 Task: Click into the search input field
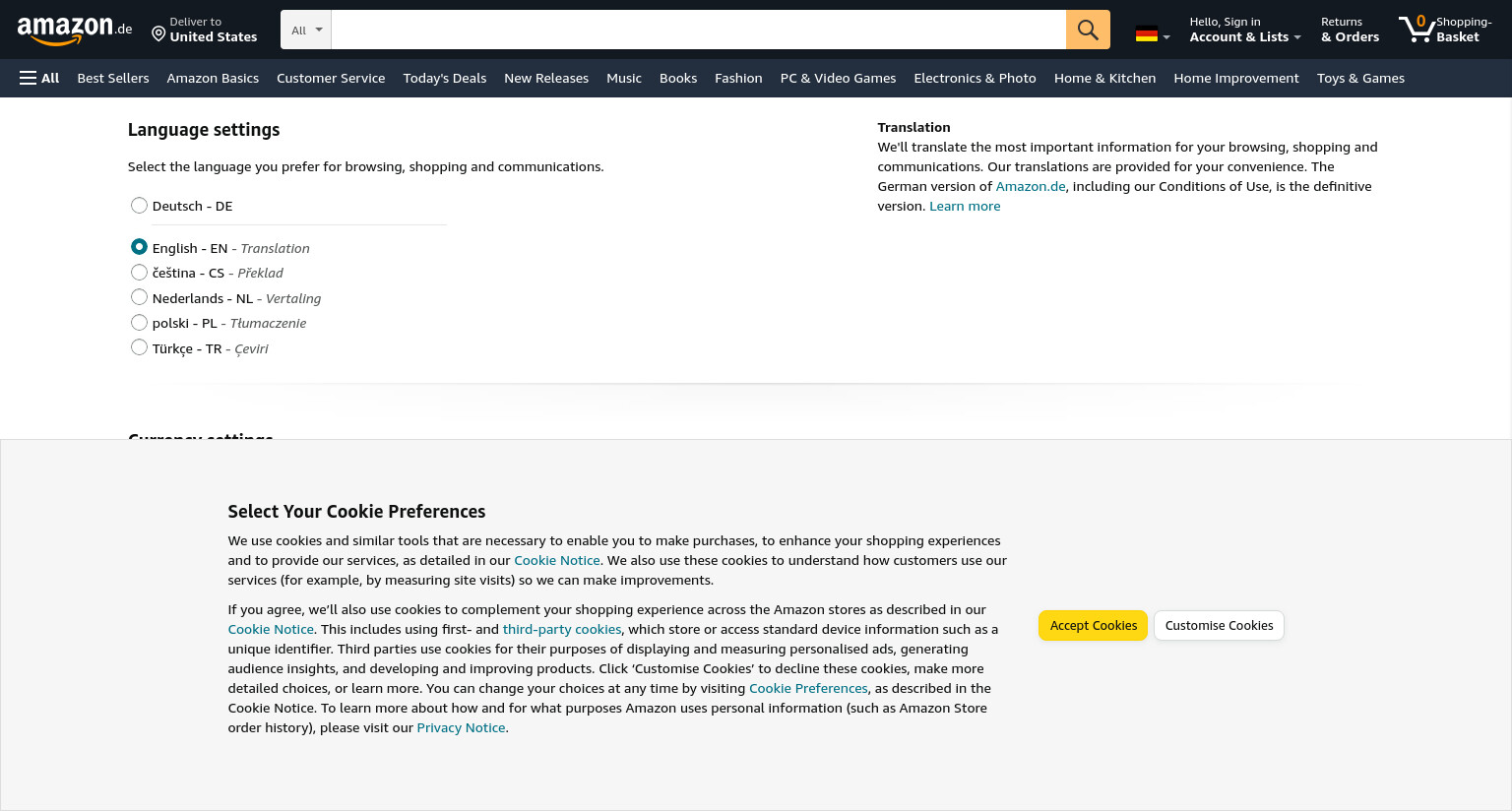(699, 30)
